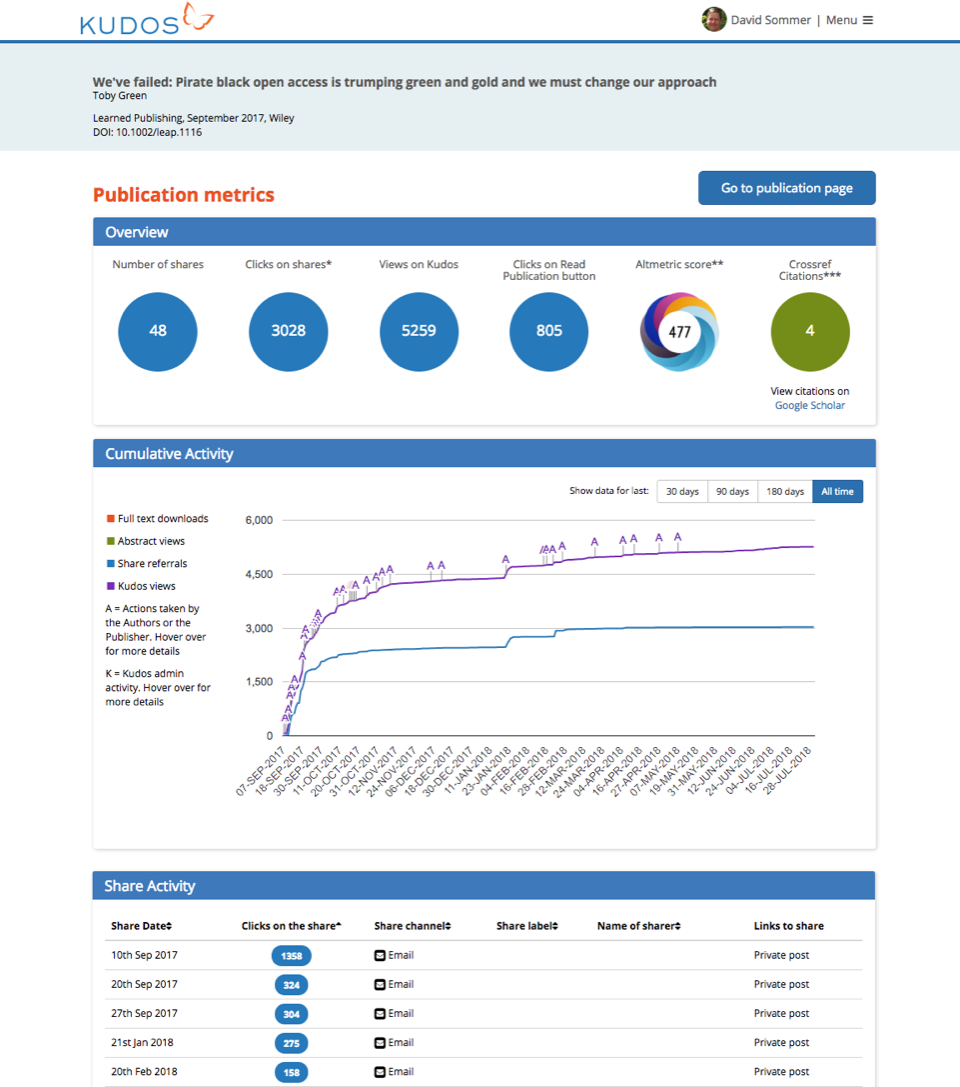Click the 1358 clicks badge for 10th Sep share
This screenshot has width=960, height=1087.
coord(290,955)
